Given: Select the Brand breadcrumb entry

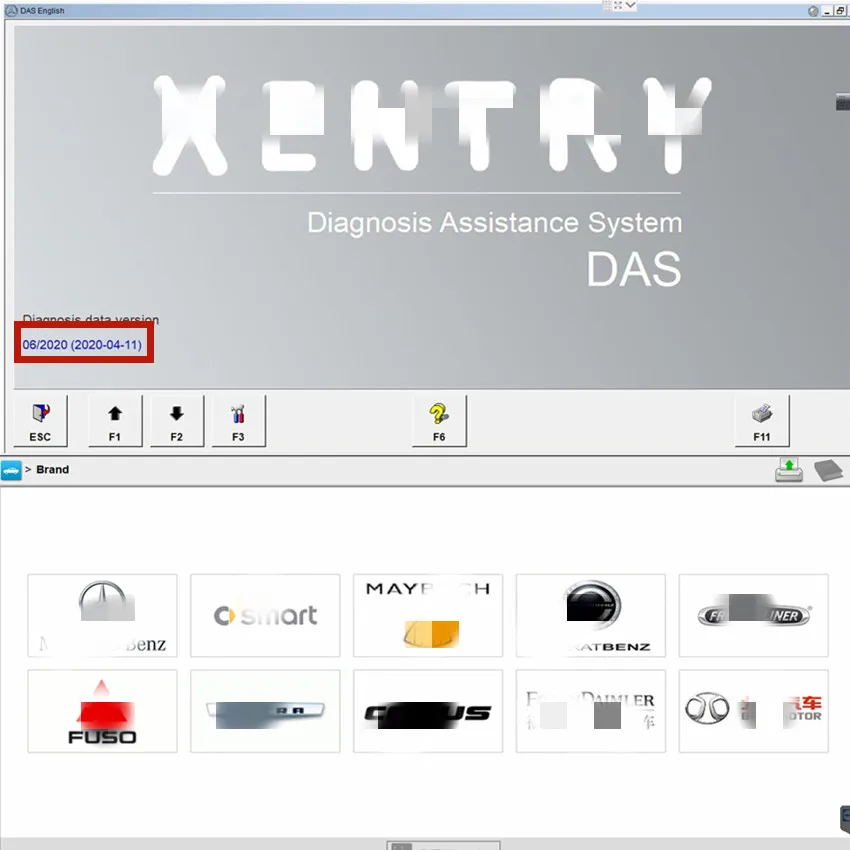Looking at the screenshot, I should [52, 469].
